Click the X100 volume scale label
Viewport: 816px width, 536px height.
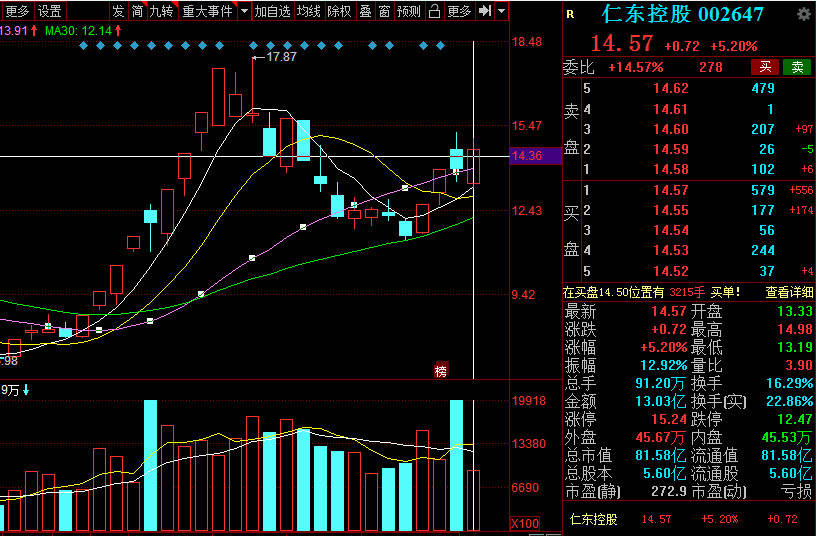pyautogui.click(x=526, y=524)
